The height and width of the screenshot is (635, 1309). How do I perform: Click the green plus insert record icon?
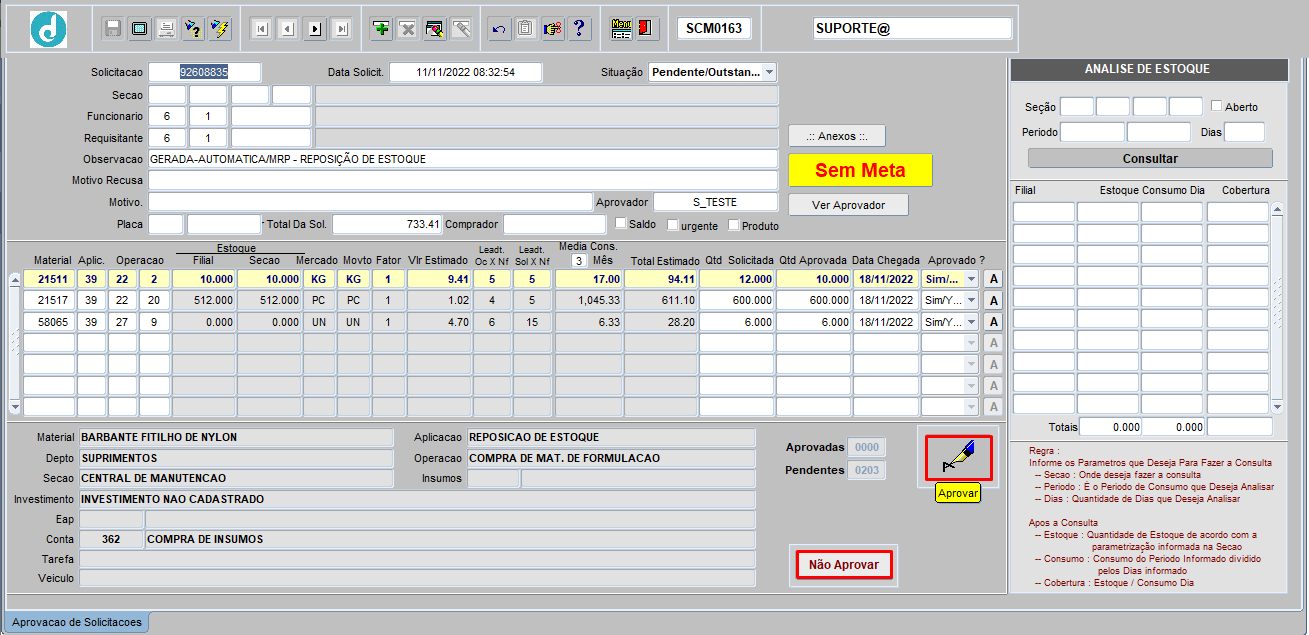381,29
